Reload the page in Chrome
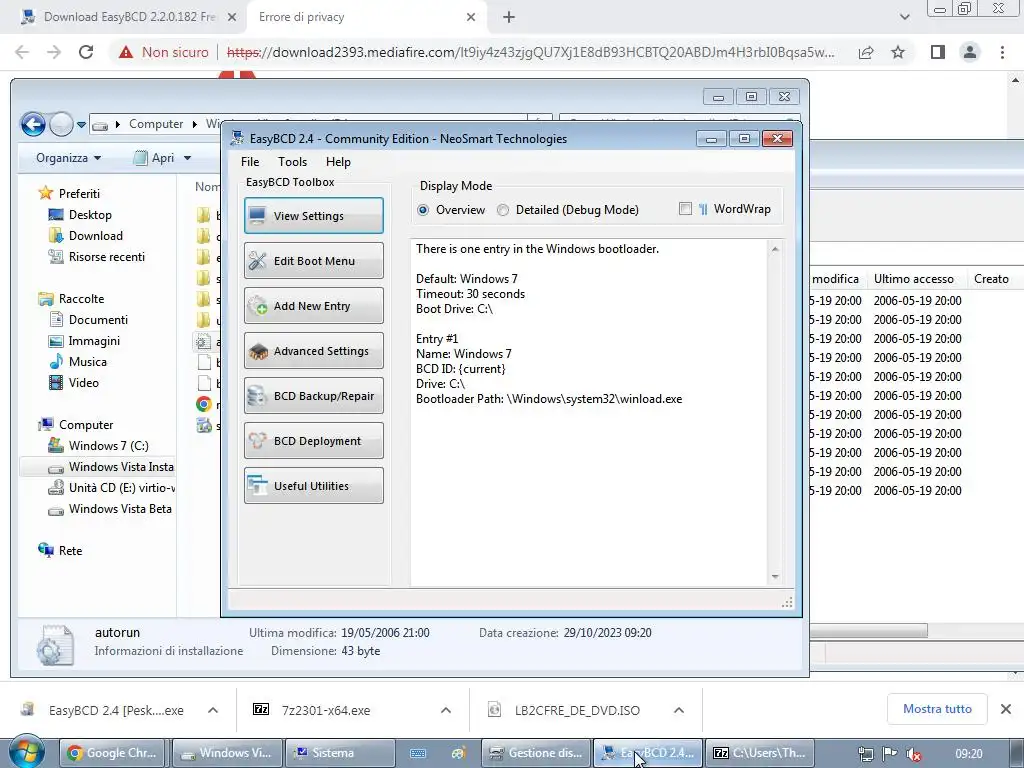This screenshot has width=1024, height=768. click(86, 52)
